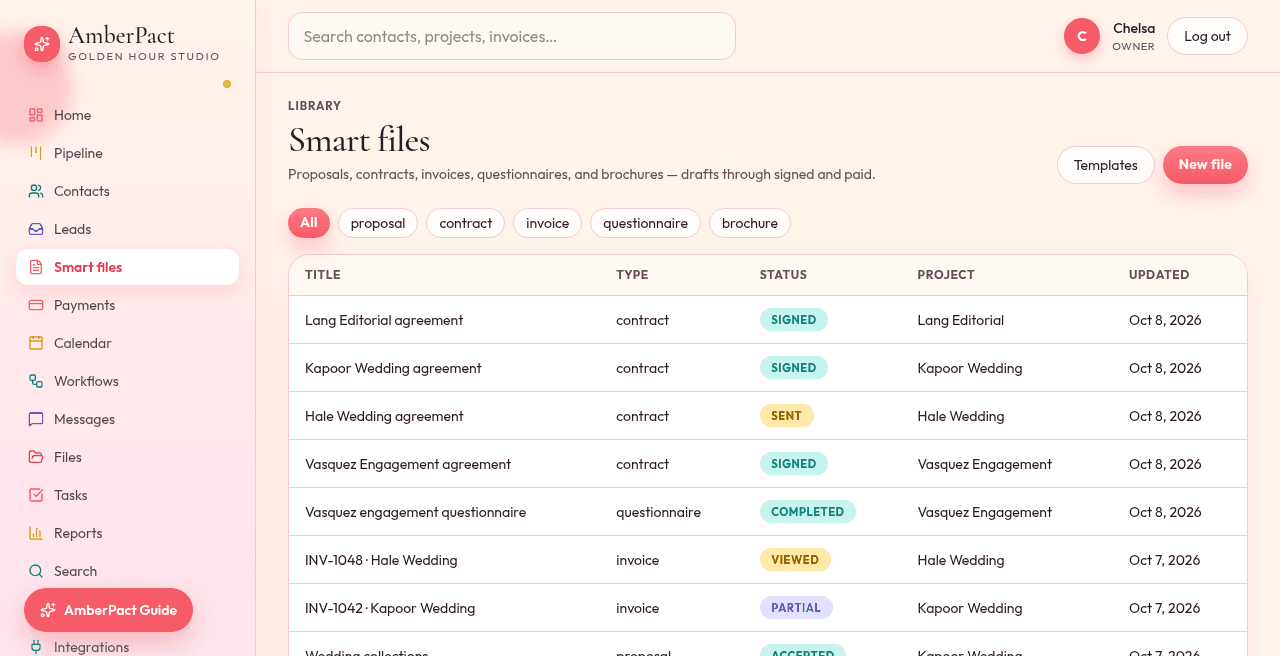Filter smart files by invoice
The height and width of the screenshot is (656, 1280).
pyautogui.click(x=548, y=223)
